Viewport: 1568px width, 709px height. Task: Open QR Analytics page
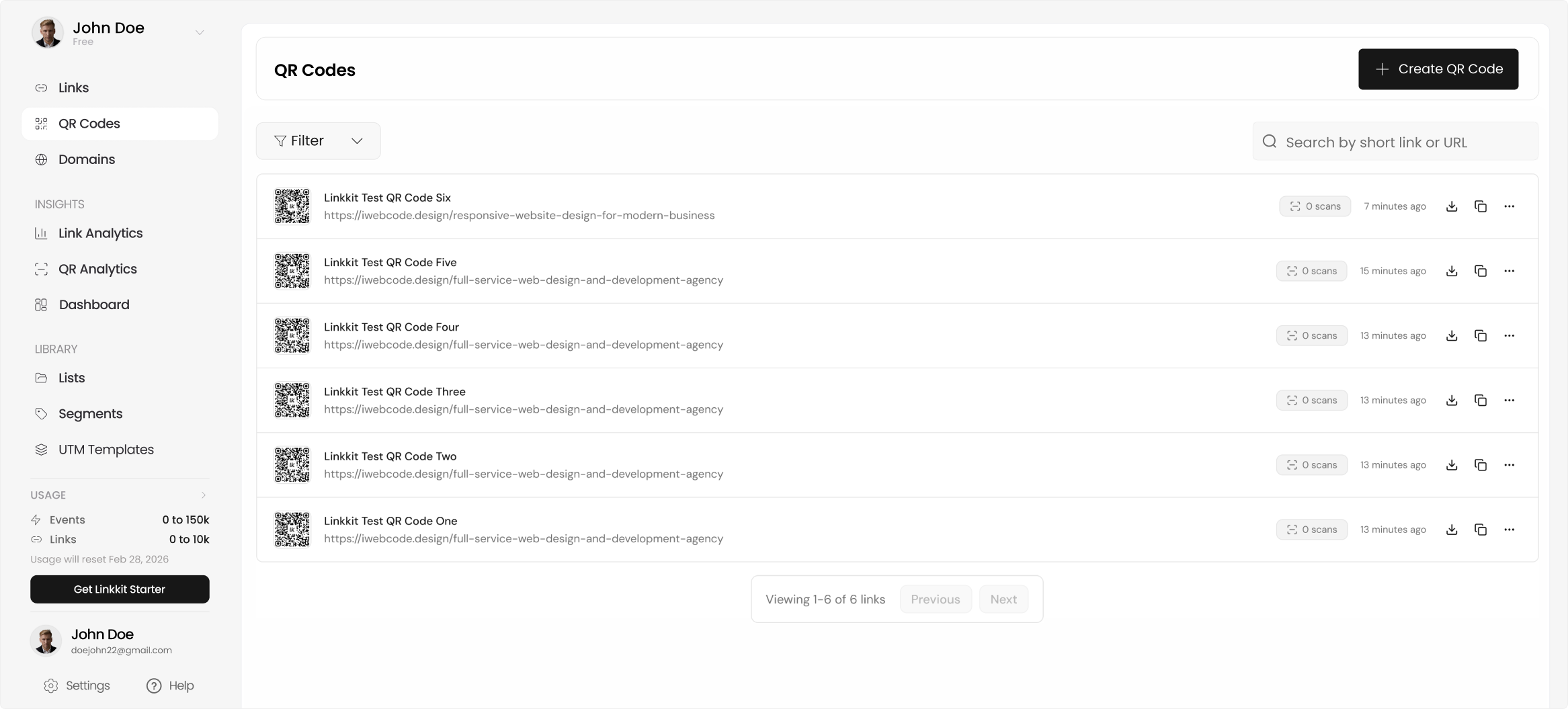point(97,269)
